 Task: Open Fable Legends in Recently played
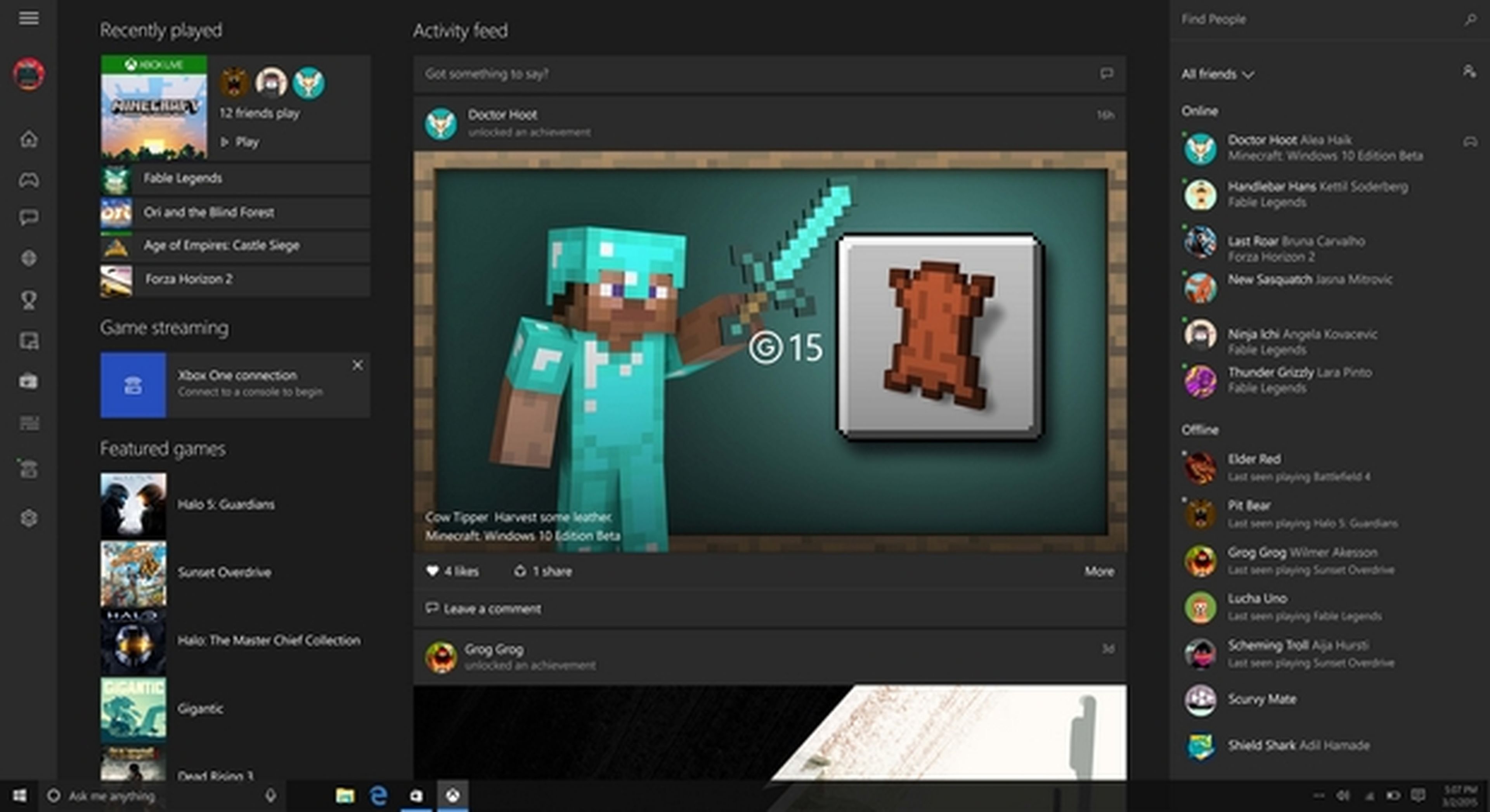(236, 179)
